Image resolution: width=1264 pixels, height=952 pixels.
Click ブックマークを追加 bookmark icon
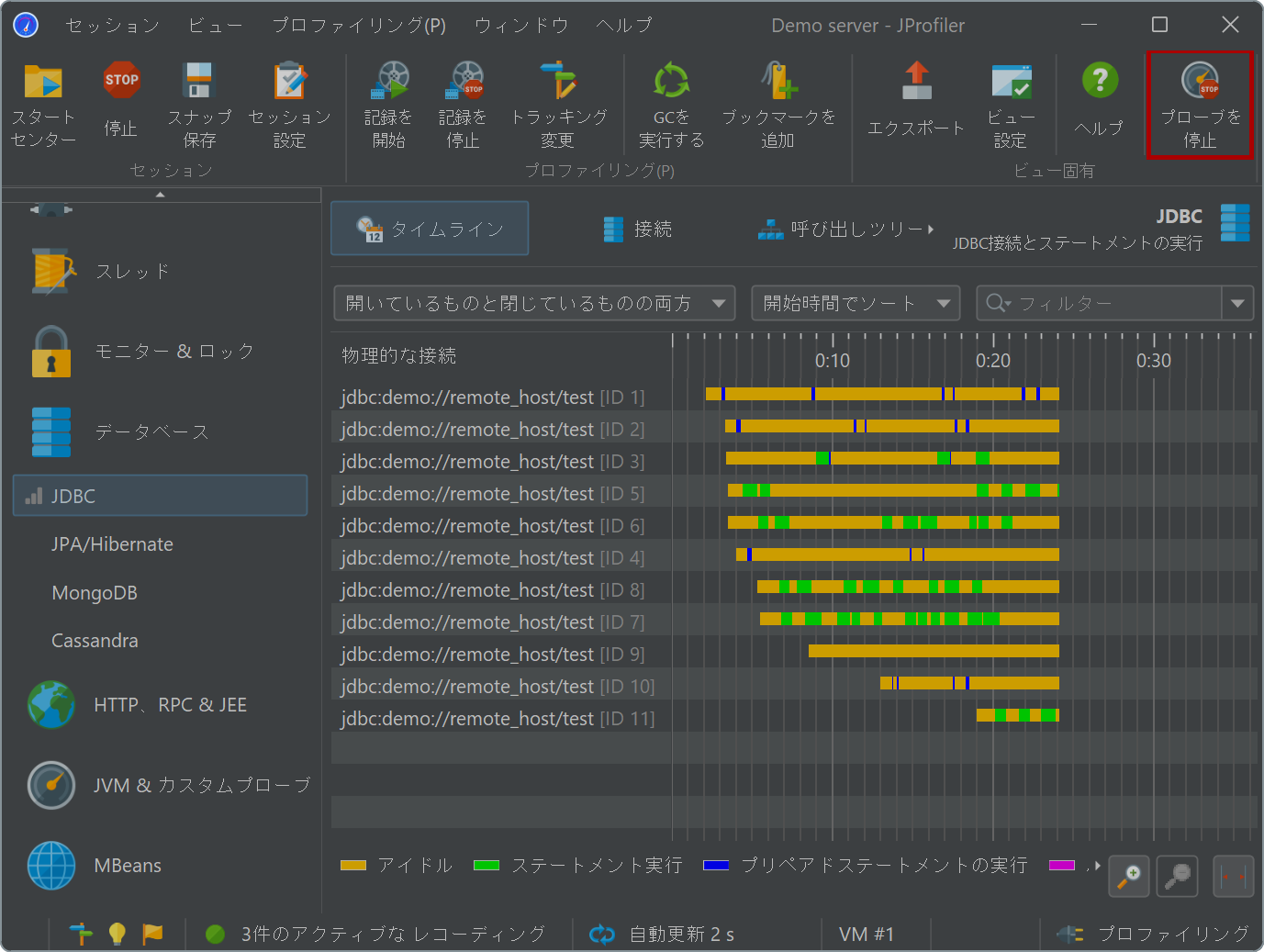pyautogui.click(x=778, y=81)
